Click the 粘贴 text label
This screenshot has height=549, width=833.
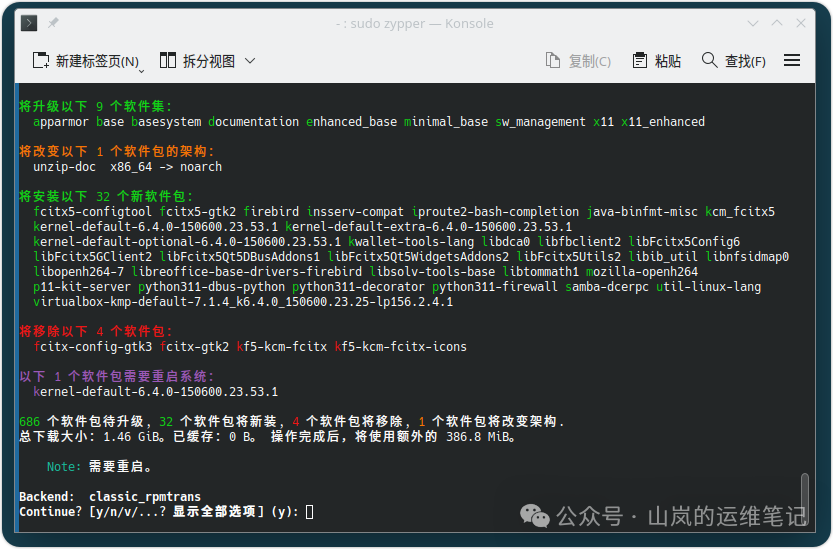tap(668, 61)
